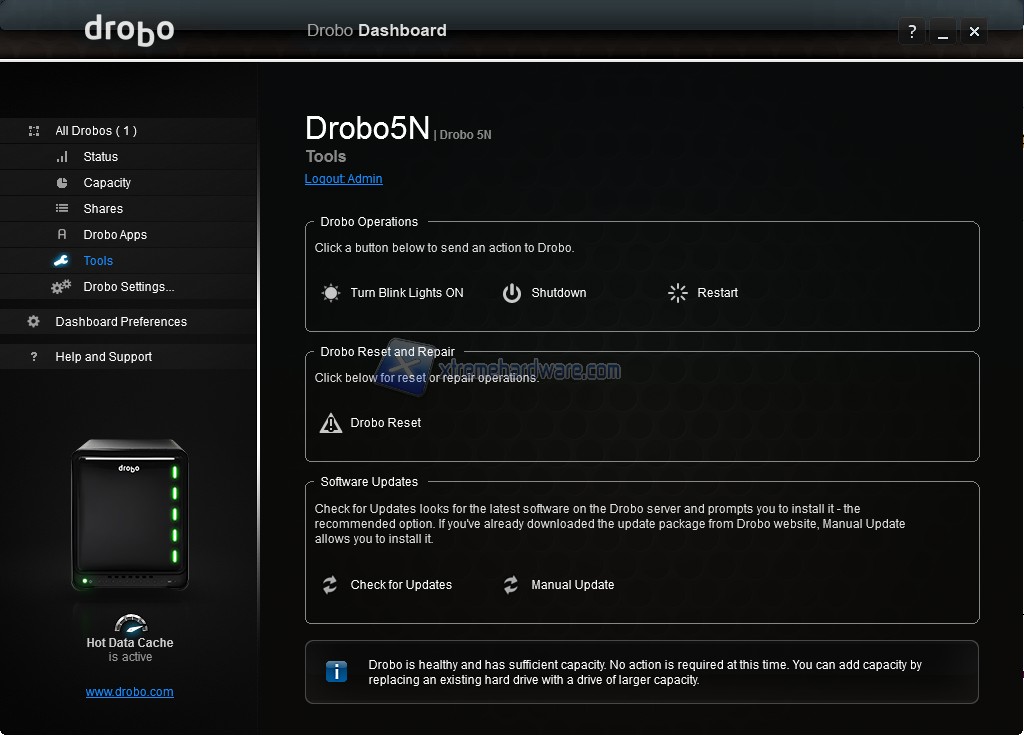Image resolution: width=1024 pixels, height=736 pixels.
Task: Visit the www.drobo.com link
Action: point(129,692)
